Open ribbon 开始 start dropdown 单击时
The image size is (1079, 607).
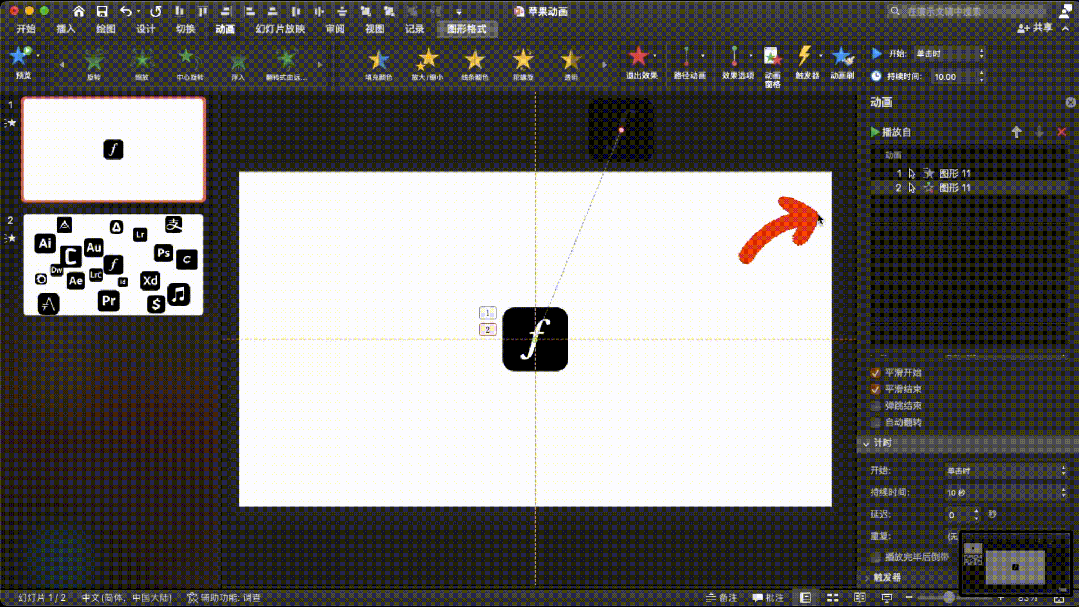[948, 53]
